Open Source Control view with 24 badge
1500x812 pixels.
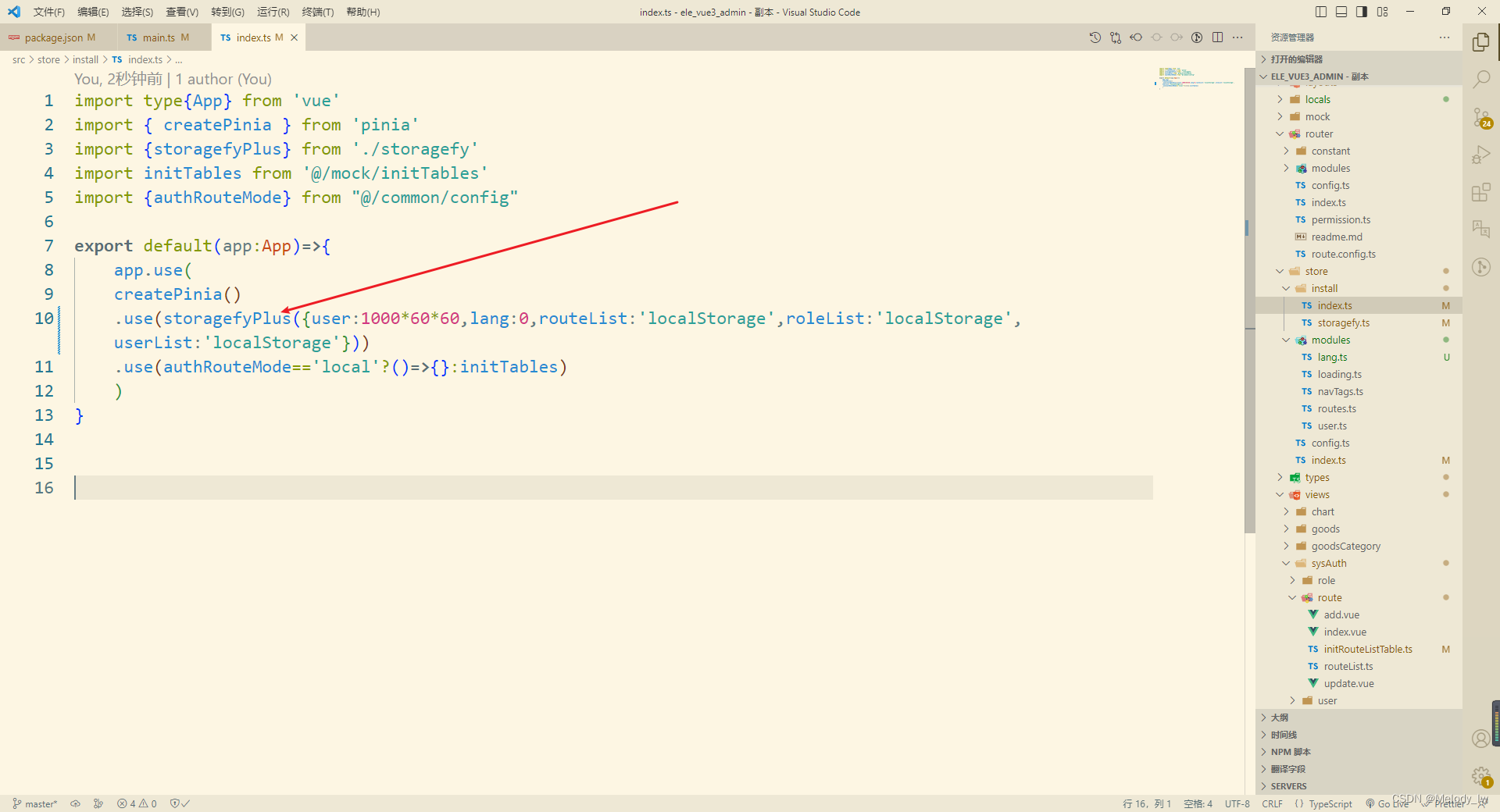pyautogui.click(x=1481, y=117)
